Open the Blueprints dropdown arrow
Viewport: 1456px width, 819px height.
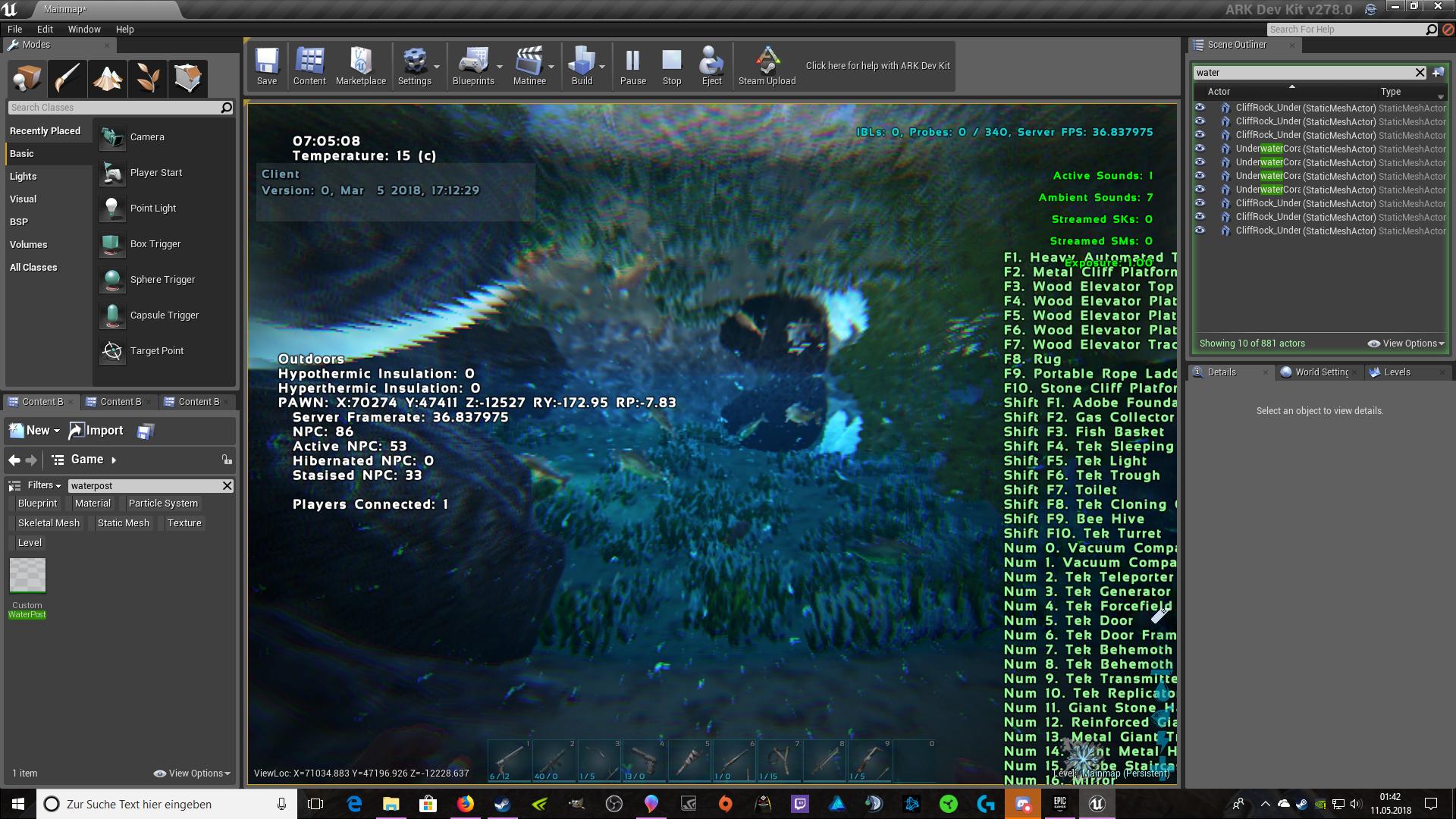(x=500, y=67)
